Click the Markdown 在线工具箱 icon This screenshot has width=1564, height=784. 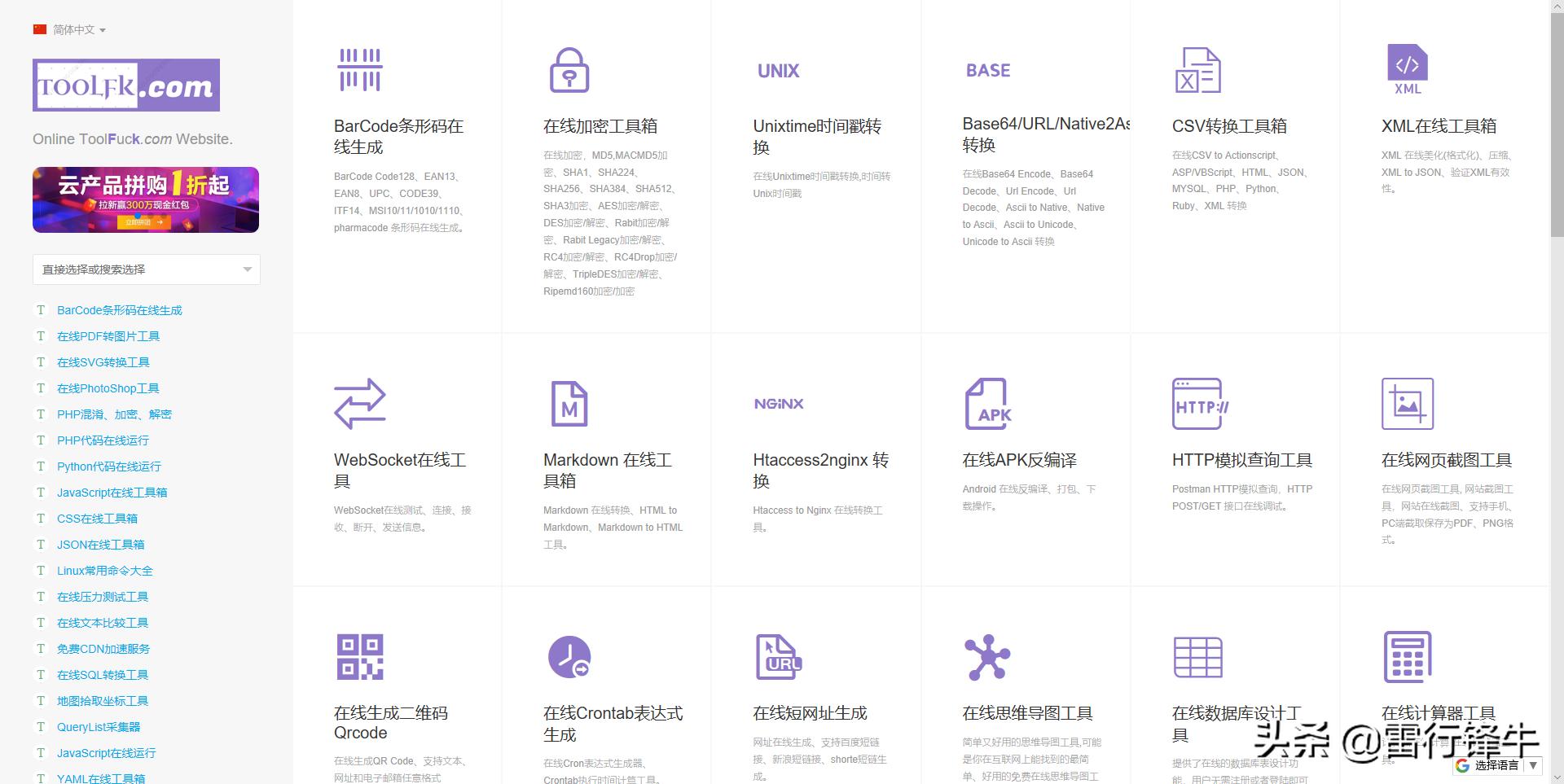pyautogui.click(x=569, y=403)
